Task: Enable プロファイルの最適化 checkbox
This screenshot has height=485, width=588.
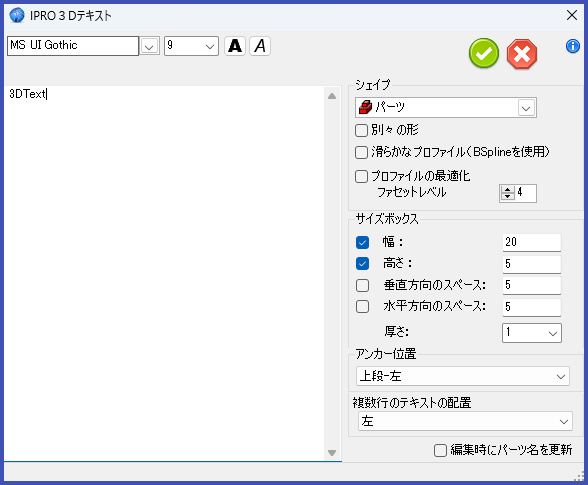Action: [361, 176]
